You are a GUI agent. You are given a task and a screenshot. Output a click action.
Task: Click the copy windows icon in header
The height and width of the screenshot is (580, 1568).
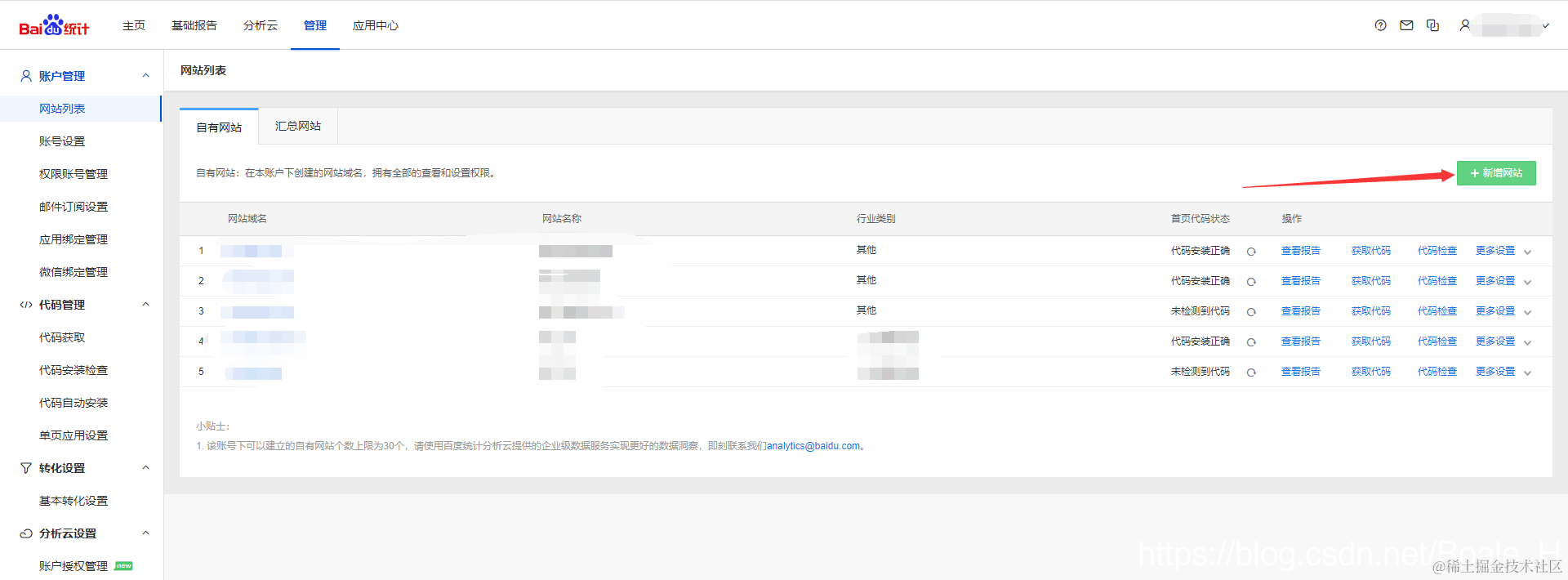pyautogui.click(x=1432, y=25)
